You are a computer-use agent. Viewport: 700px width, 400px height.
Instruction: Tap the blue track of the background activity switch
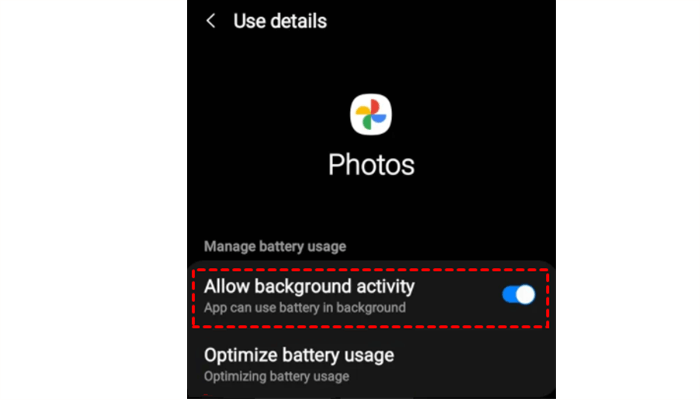[x=509, y=295]
